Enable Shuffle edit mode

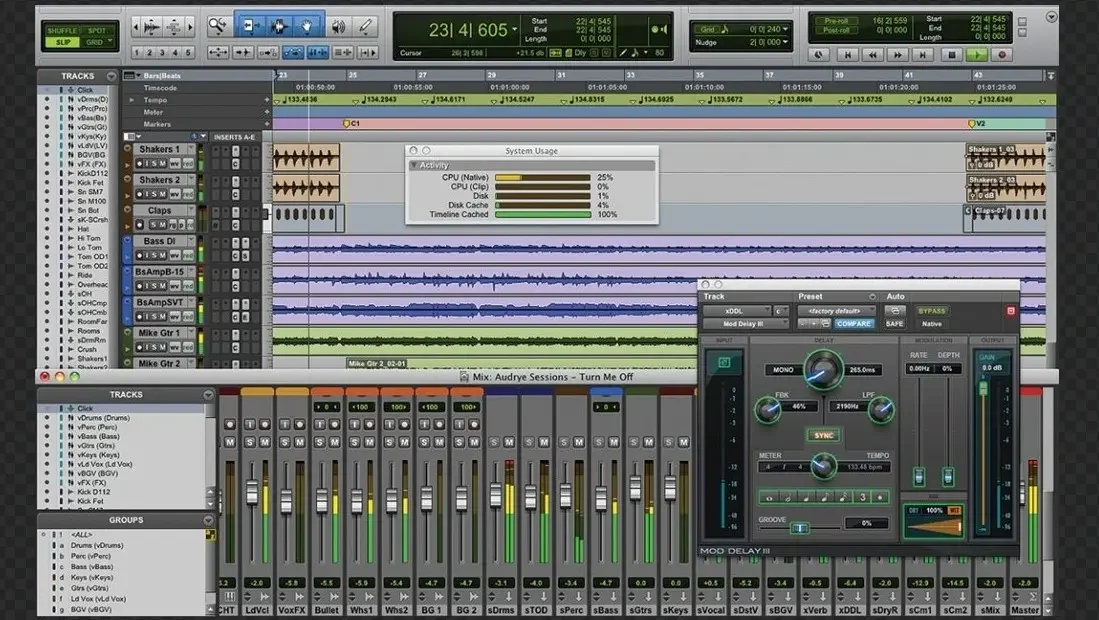pos(62,31)
